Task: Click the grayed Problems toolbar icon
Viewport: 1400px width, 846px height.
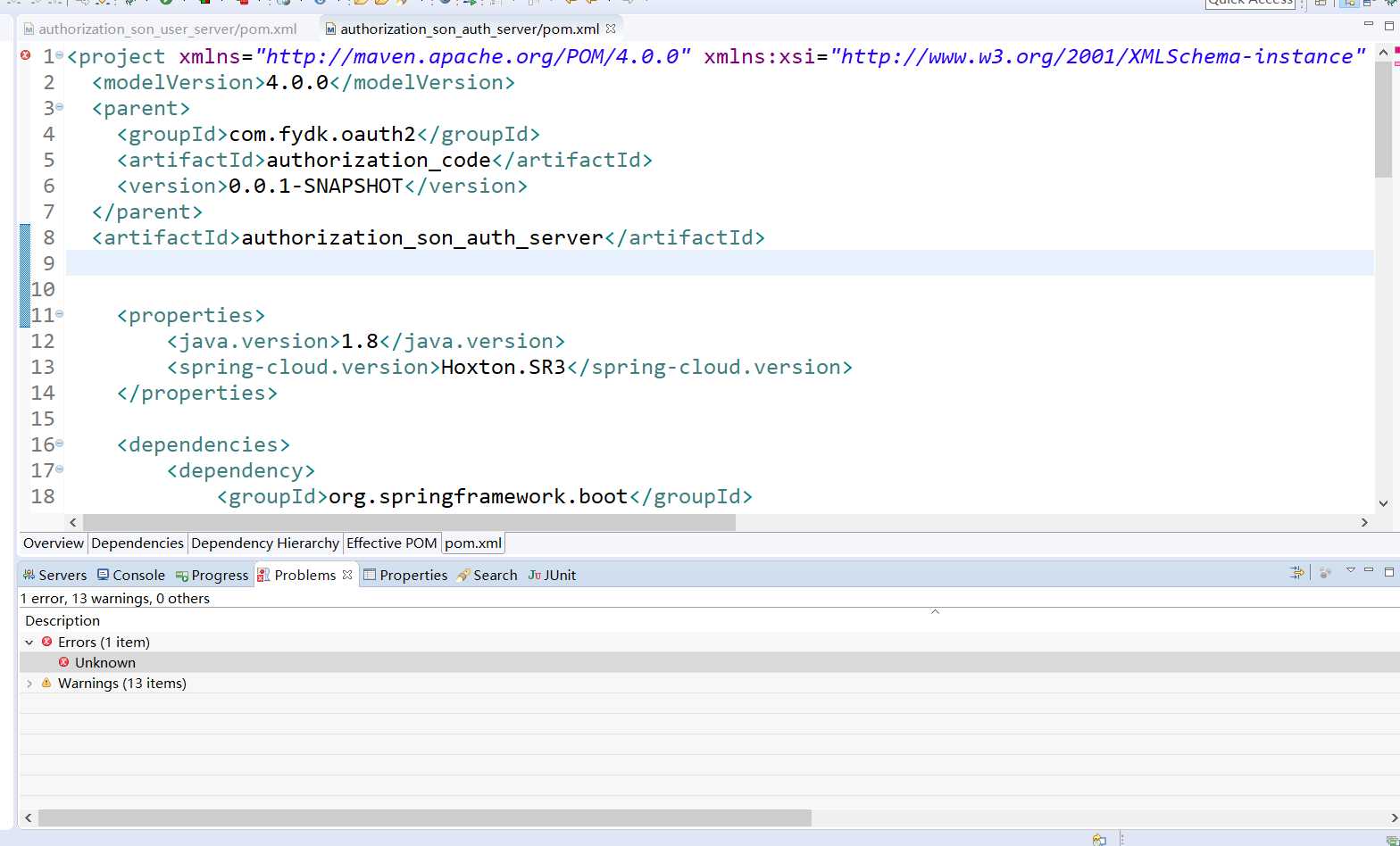Action: [x=1325, y=573]
